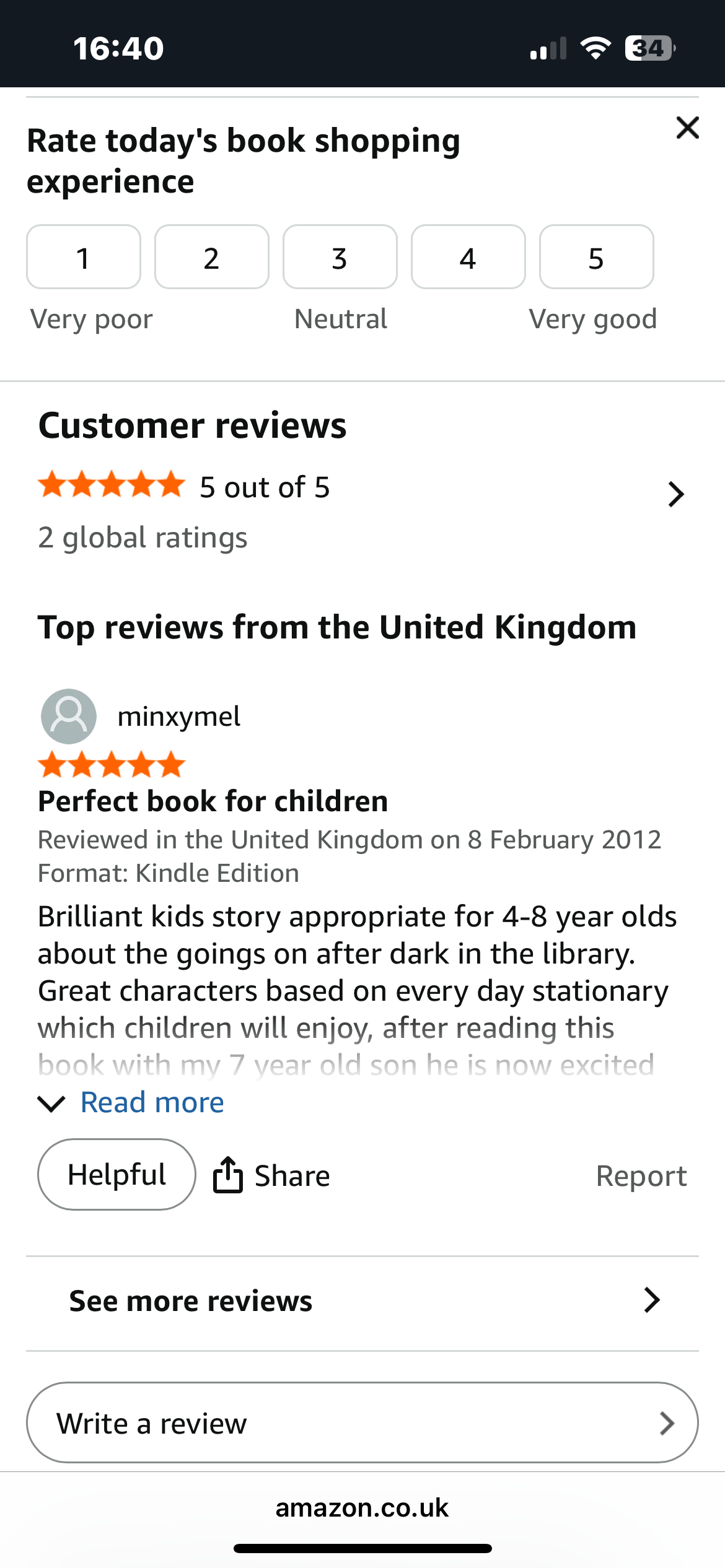
Task: Report this review
Action: pos(641,1175)
